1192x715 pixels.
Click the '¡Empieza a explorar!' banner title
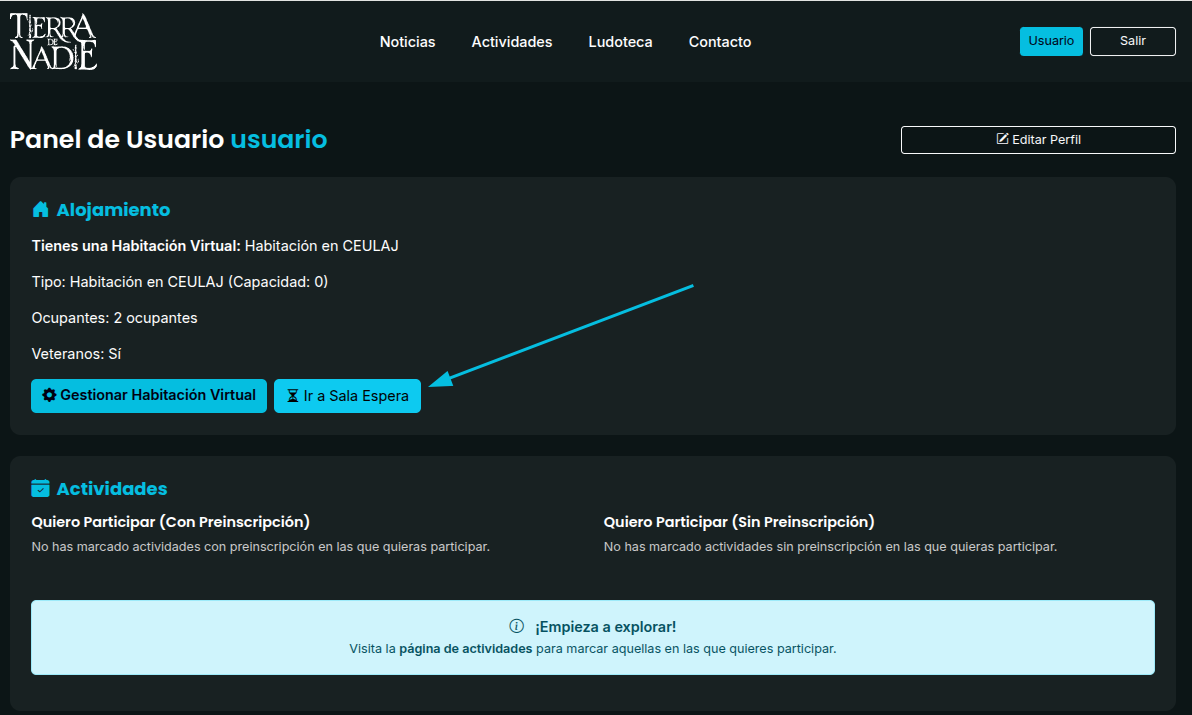605,627
